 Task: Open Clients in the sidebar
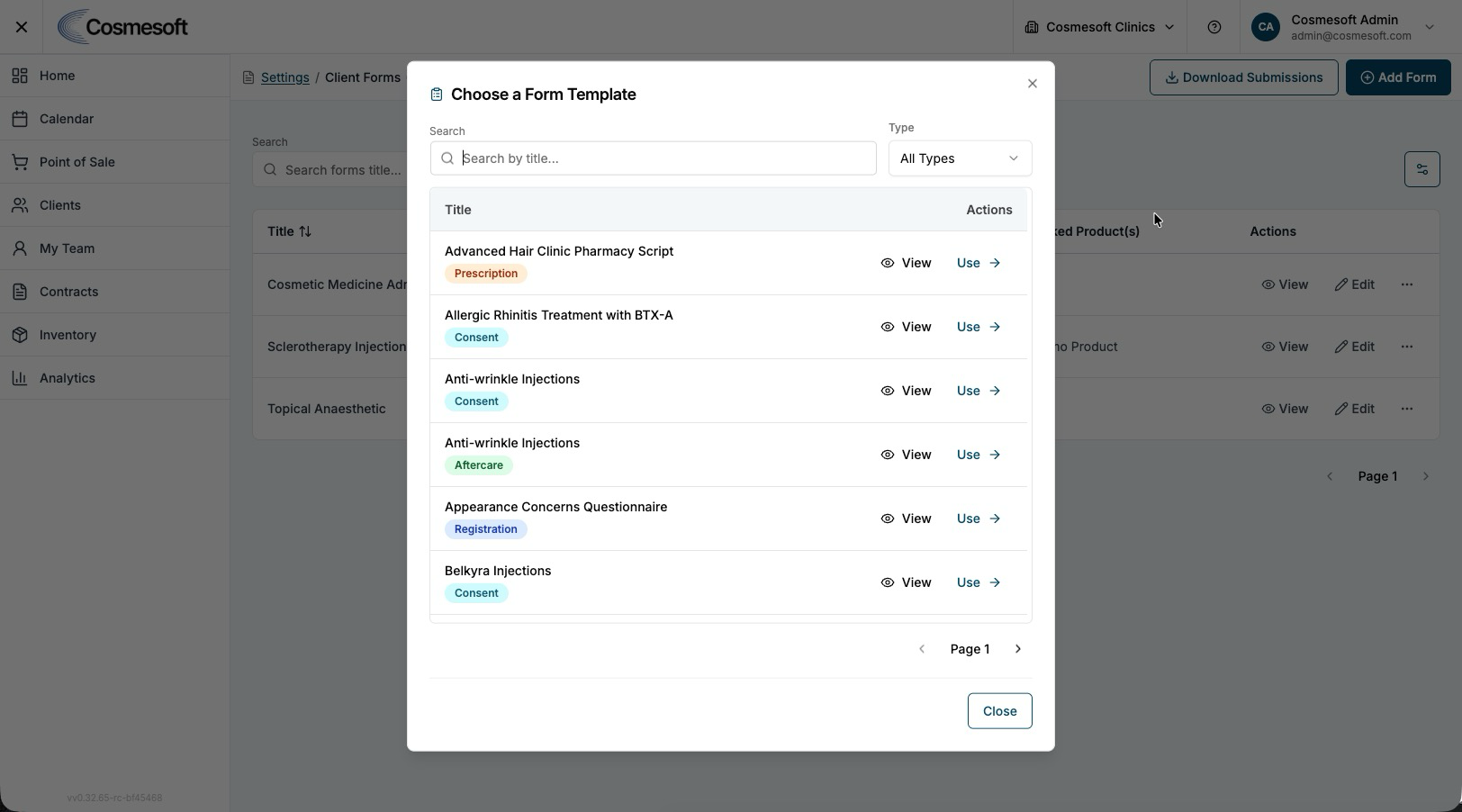(114, 205)
